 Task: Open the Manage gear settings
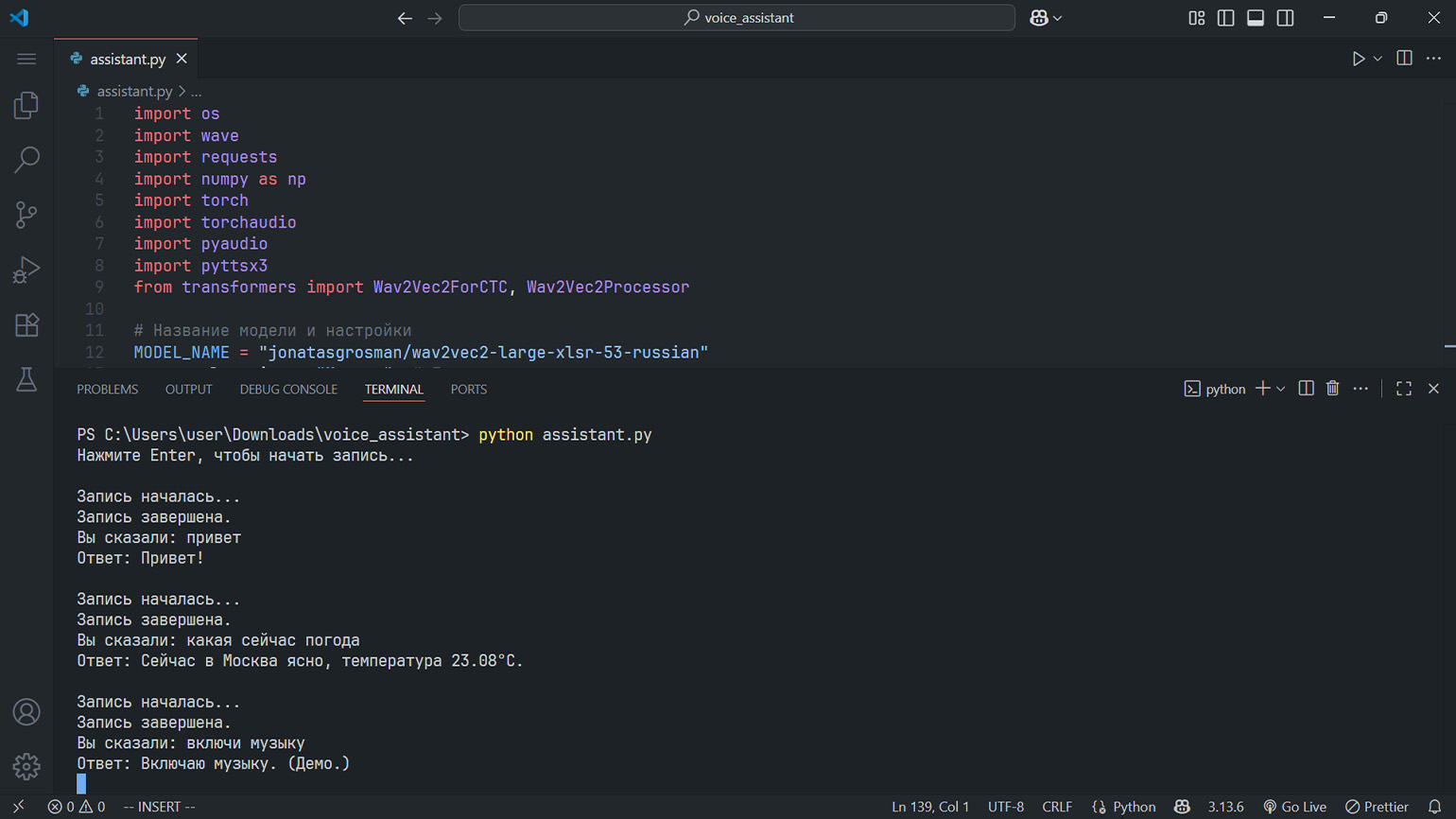point(26,766)
